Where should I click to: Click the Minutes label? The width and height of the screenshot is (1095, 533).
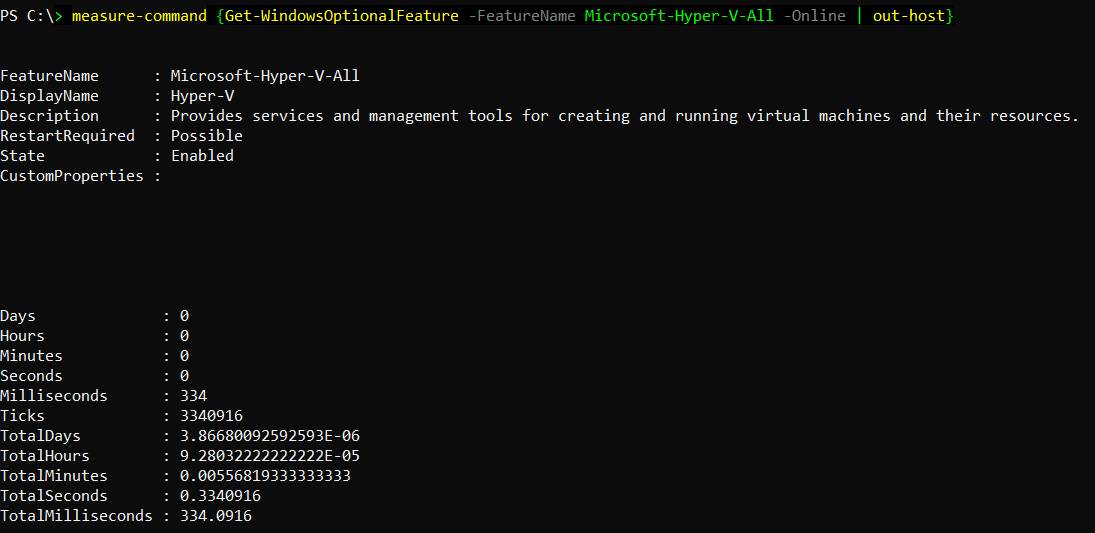[x=31, y=356]
